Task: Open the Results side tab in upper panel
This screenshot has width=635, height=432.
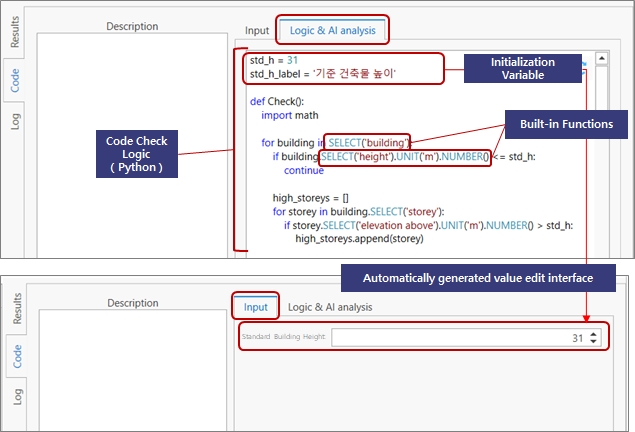Action: 15,32
